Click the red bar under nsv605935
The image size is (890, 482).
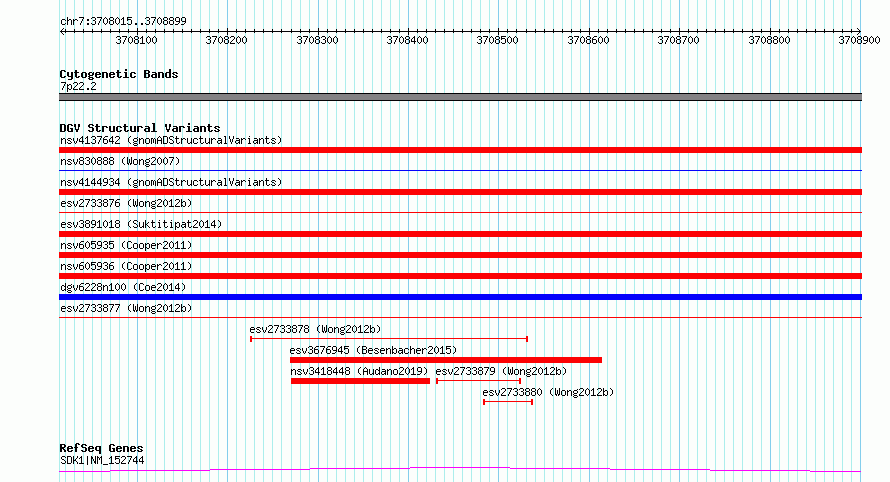[x=460, y=255]
